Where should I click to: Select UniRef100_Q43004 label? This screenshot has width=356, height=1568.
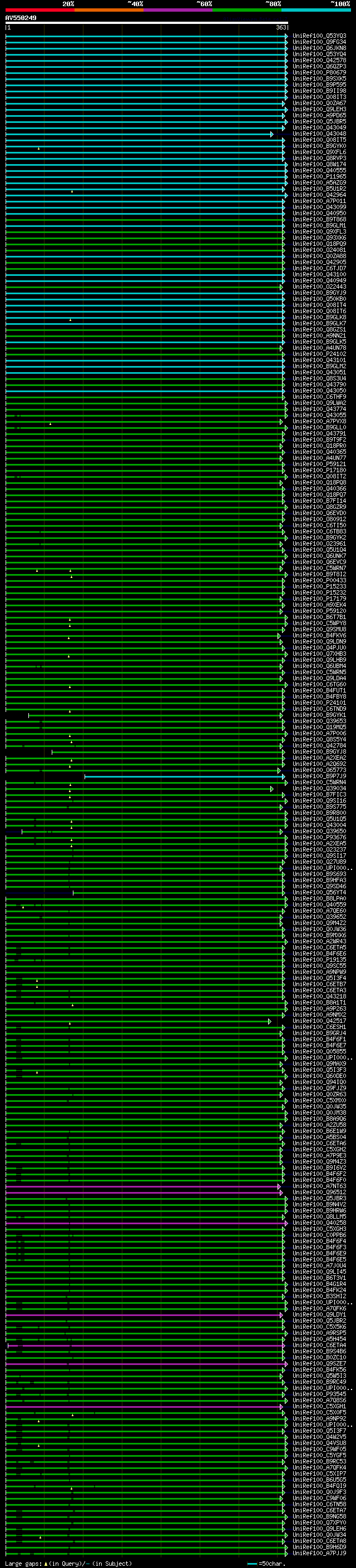[319, 825]
